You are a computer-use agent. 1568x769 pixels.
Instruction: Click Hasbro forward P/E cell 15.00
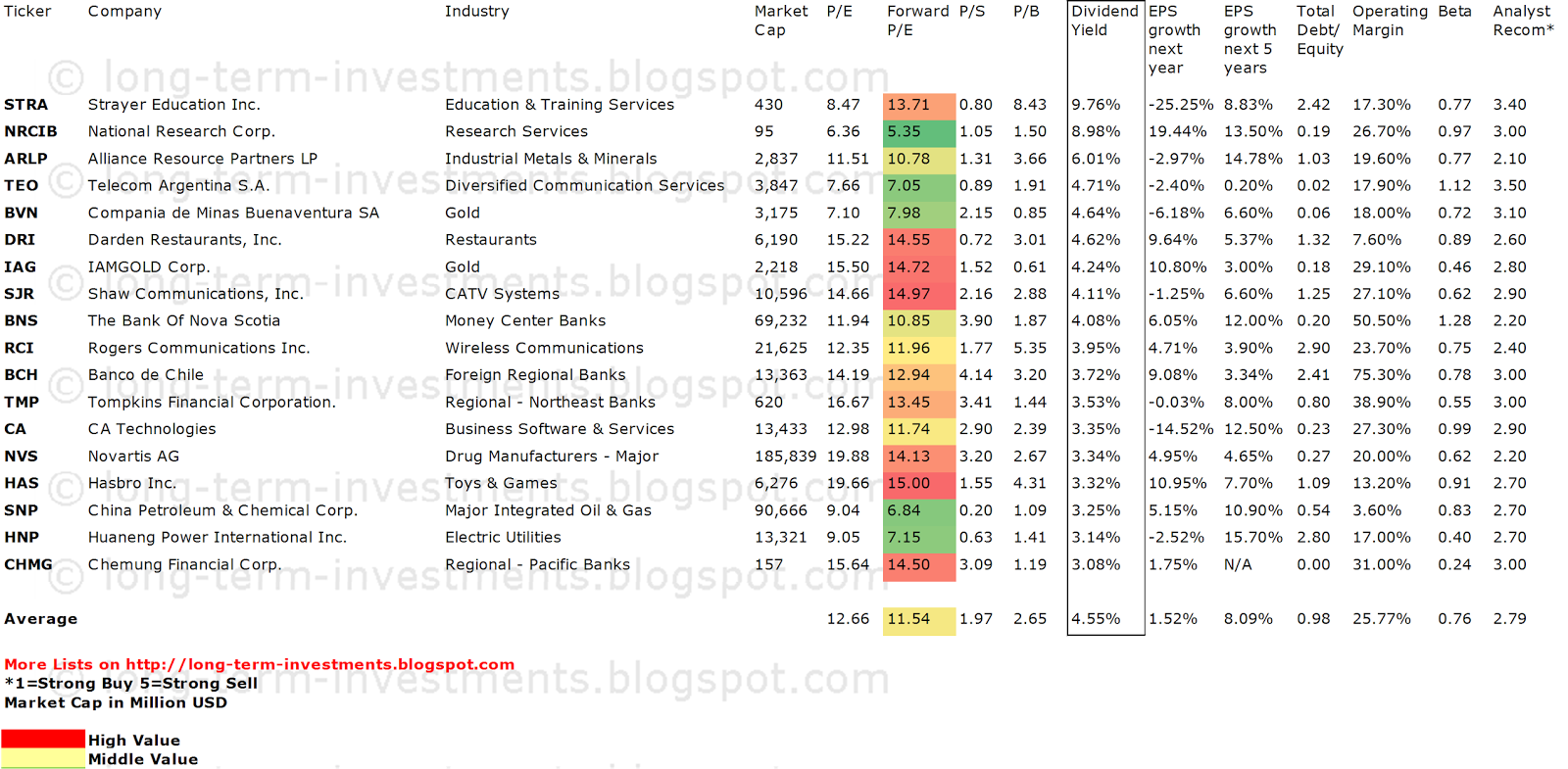918,483
